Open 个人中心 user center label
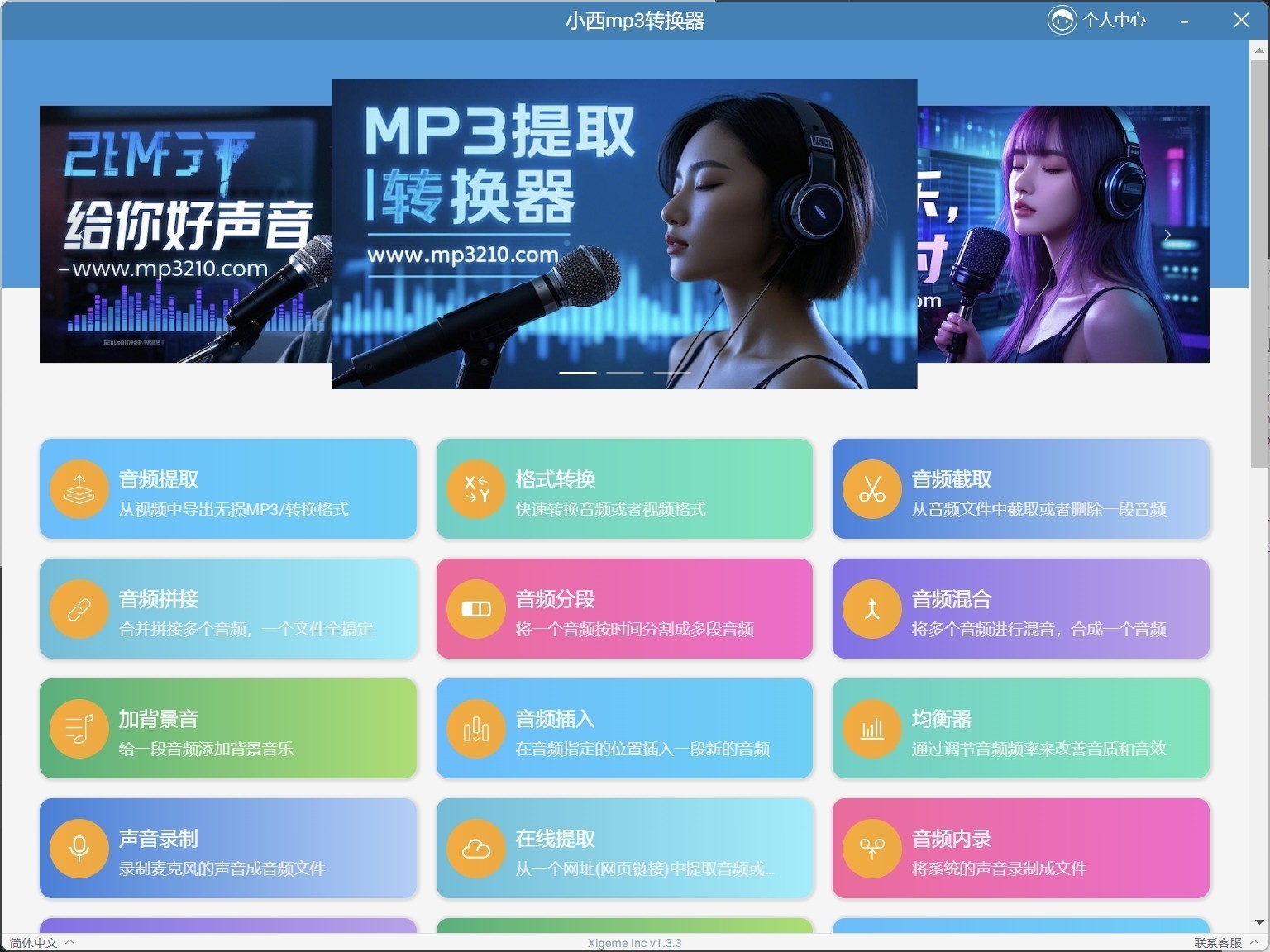Screen dimensions: 1270x952 1115,20
